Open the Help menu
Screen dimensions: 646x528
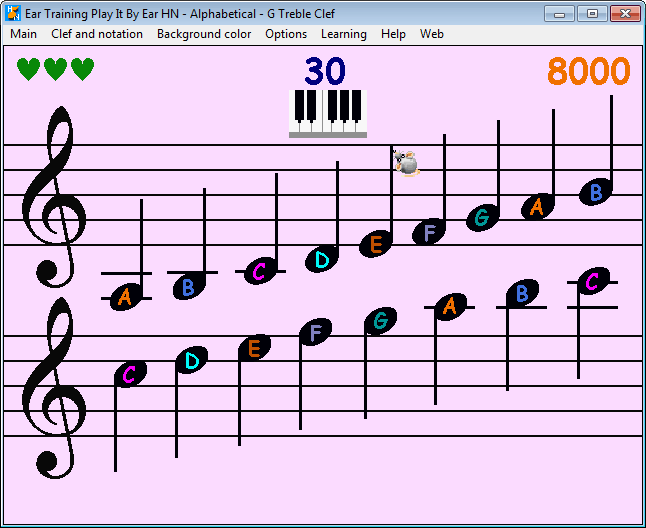coord(393,34)
